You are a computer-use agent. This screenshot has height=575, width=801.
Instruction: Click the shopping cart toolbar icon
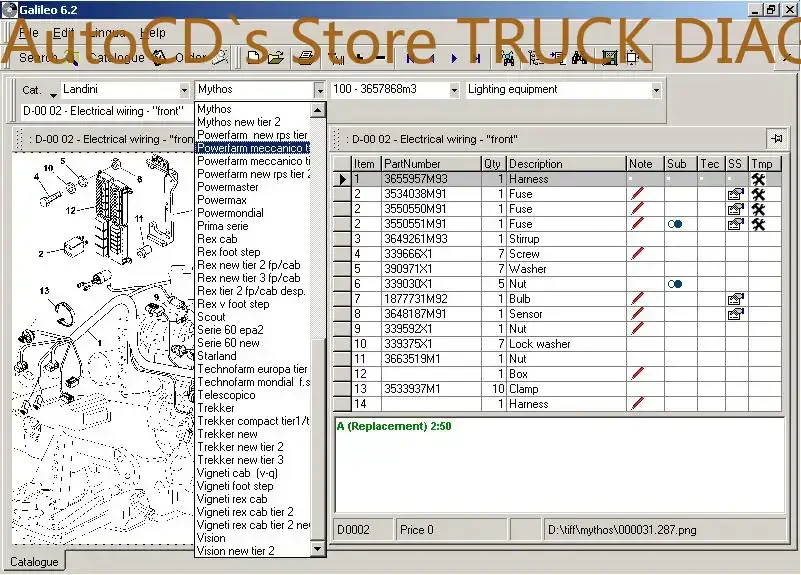[x=337, y=58]
